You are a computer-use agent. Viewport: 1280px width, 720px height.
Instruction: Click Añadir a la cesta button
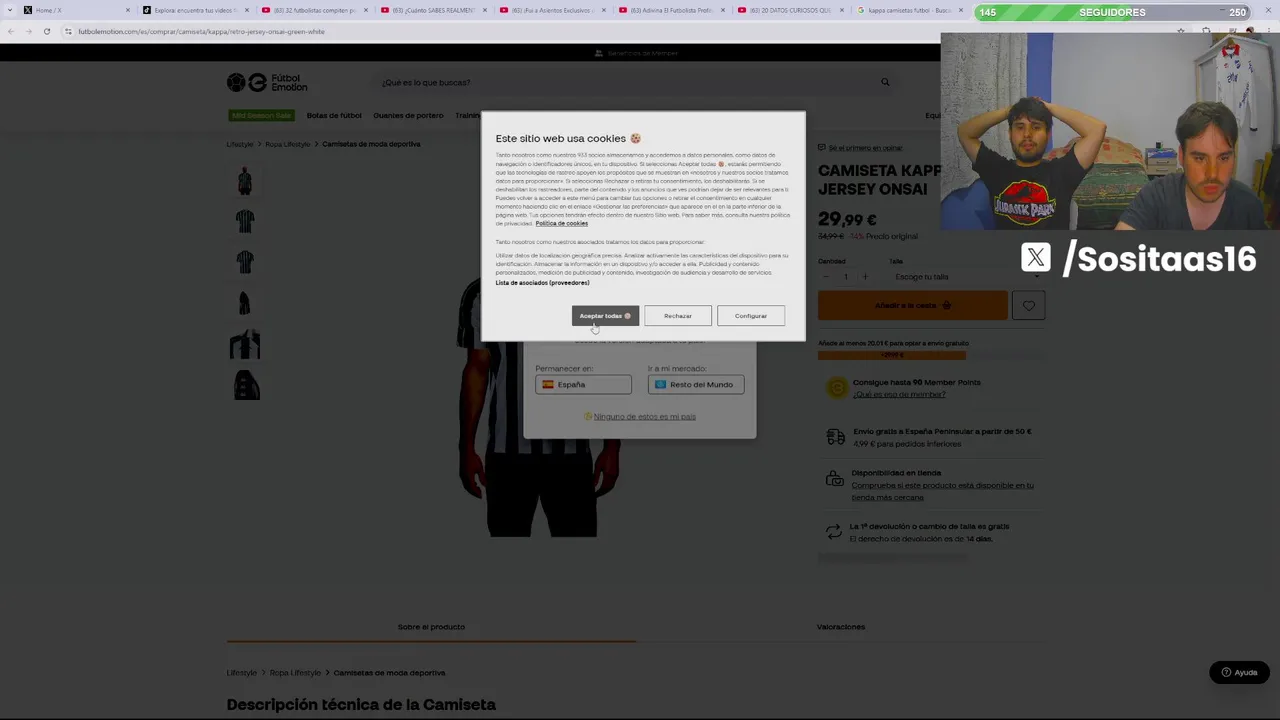[x=913, y=305]
